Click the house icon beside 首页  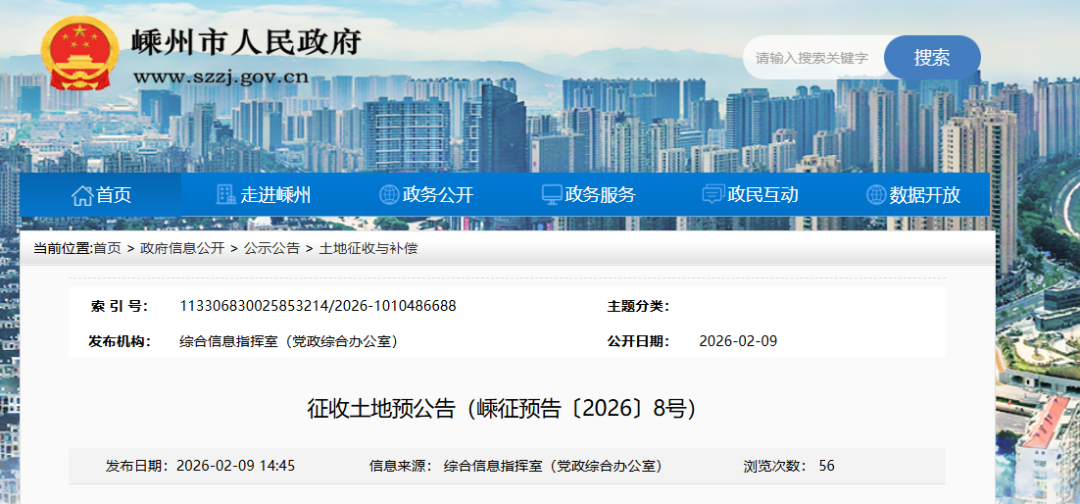click(81, 195)
